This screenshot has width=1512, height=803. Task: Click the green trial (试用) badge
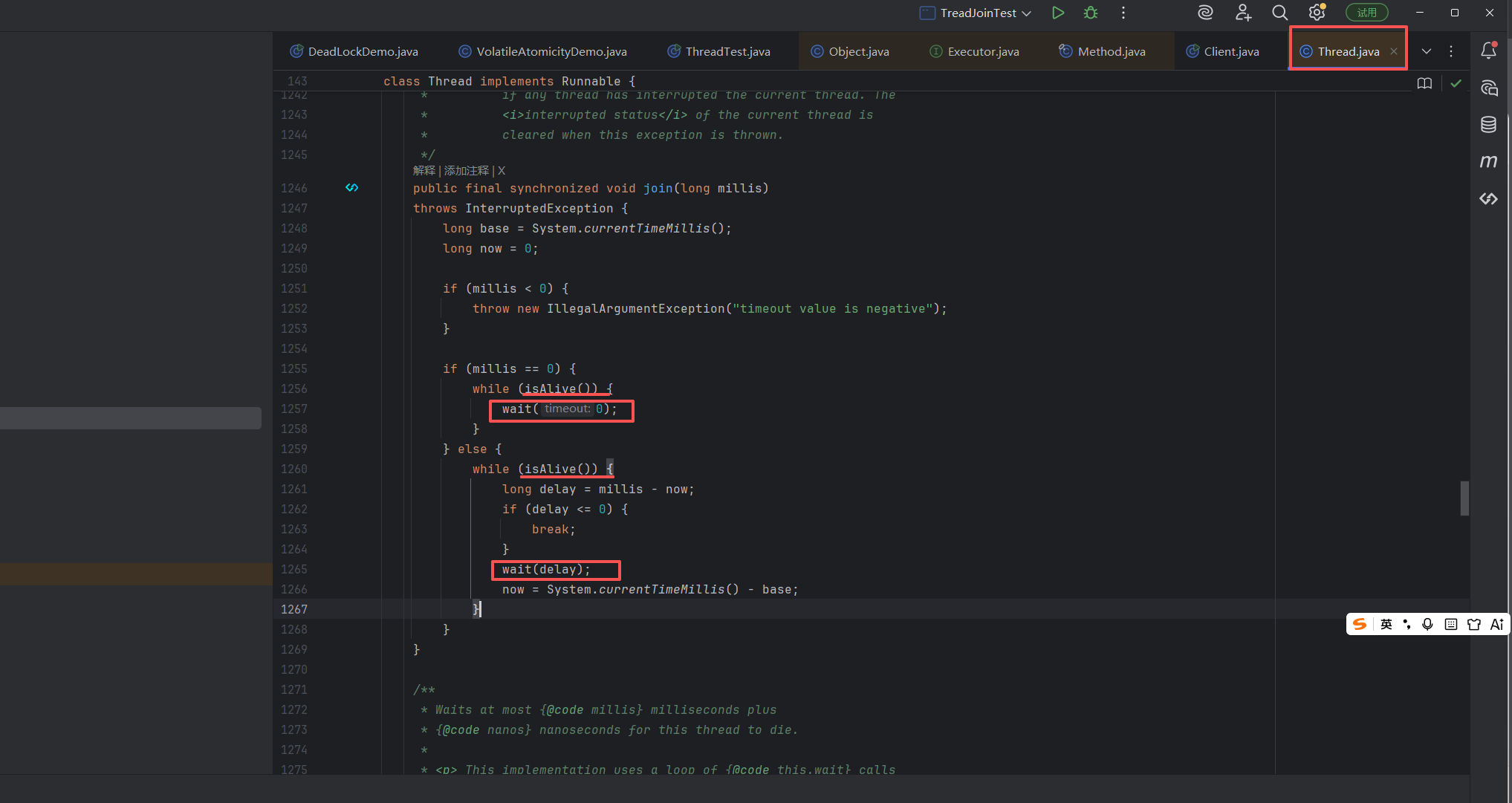(1367, 13)
